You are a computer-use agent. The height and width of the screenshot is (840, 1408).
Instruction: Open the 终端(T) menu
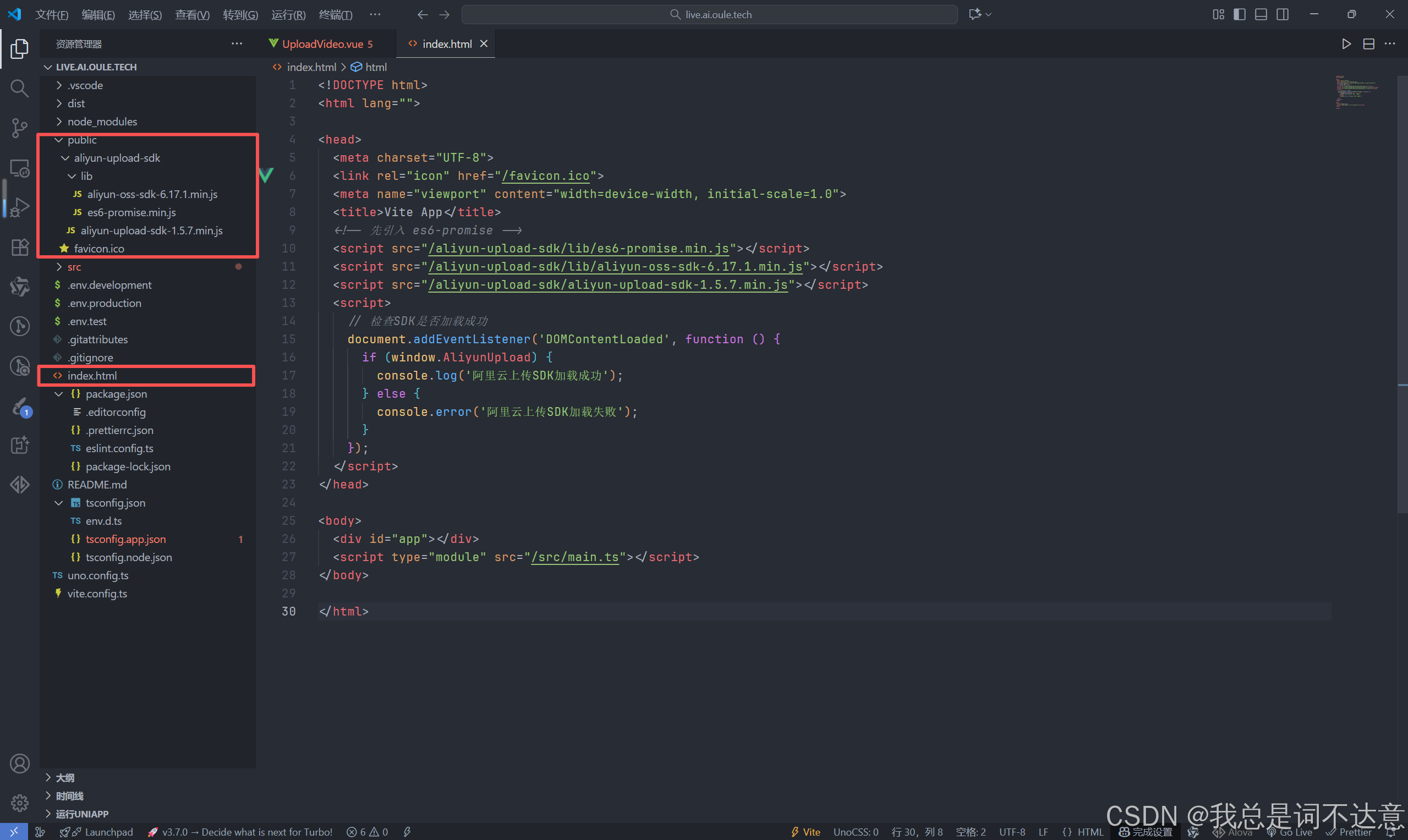pyautogui.click(x=335, y=15)
